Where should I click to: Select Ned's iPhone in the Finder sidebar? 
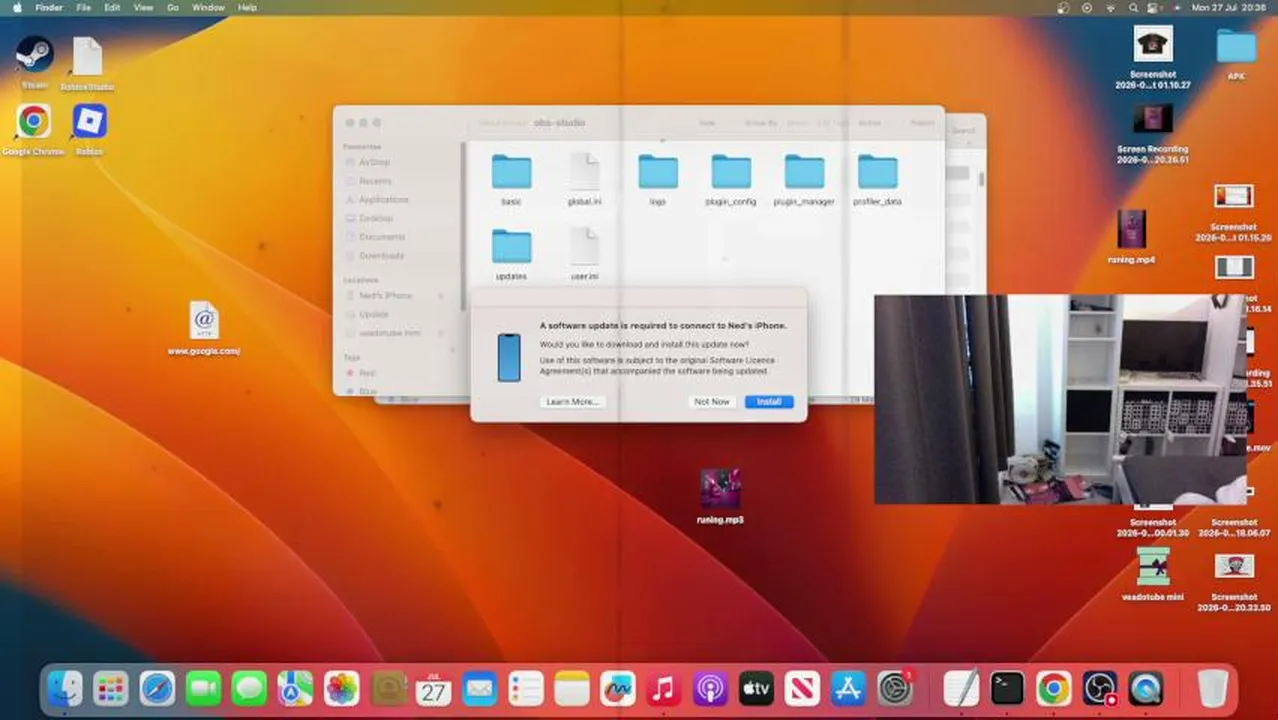pyautogui.click(x=386, y=296)
